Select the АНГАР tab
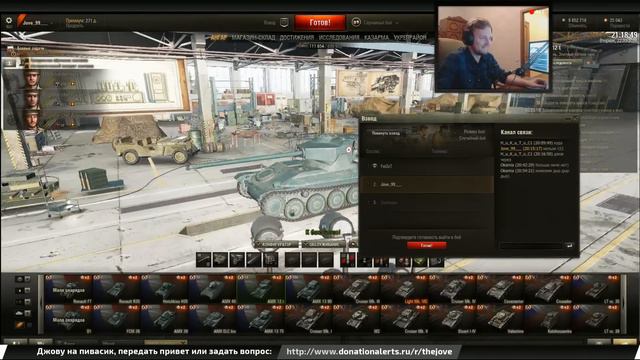Screen dimensions: 640x360 click(218, 38)
